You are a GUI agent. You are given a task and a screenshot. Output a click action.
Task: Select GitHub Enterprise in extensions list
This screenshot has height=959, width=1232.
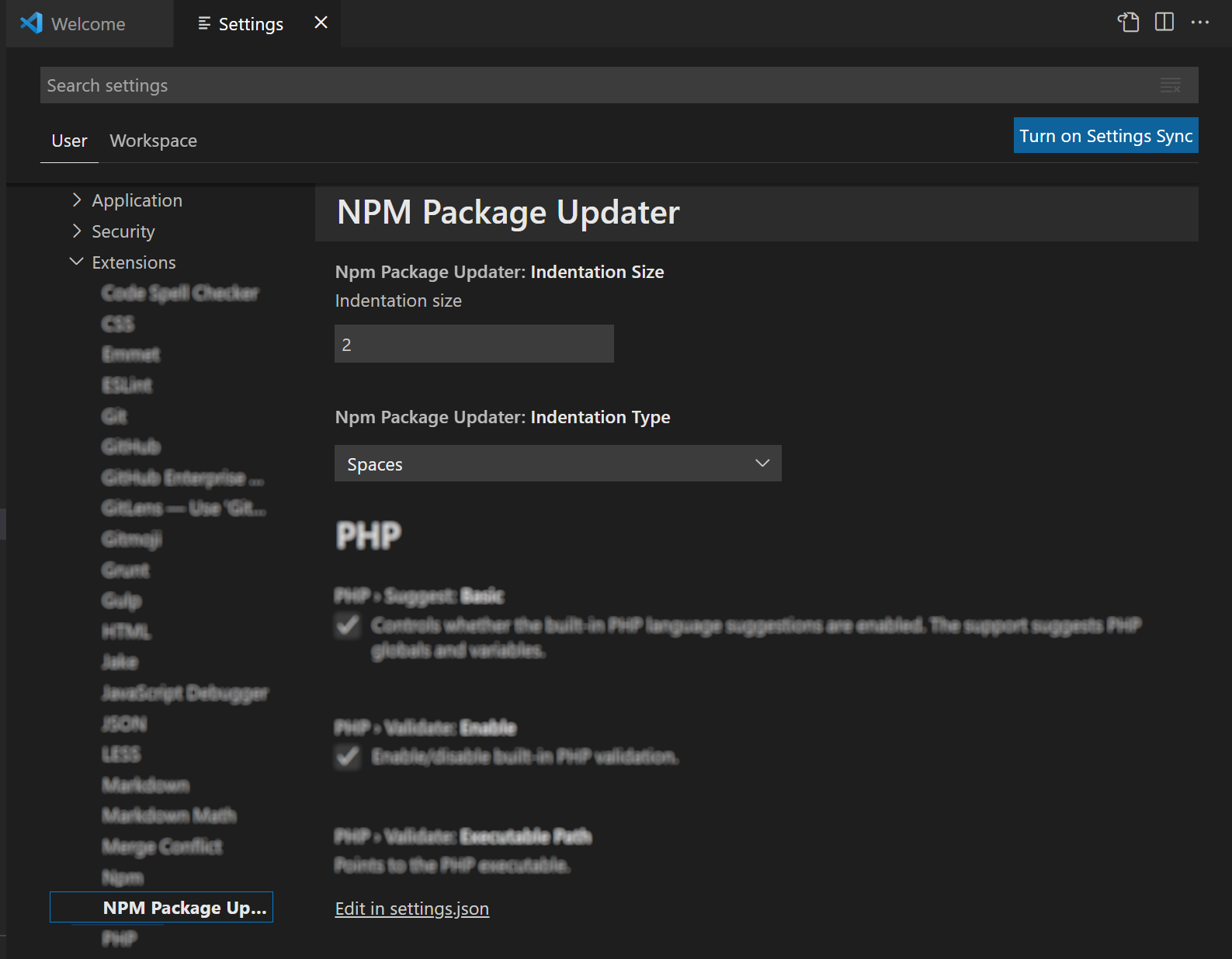(x=182, y=478)
